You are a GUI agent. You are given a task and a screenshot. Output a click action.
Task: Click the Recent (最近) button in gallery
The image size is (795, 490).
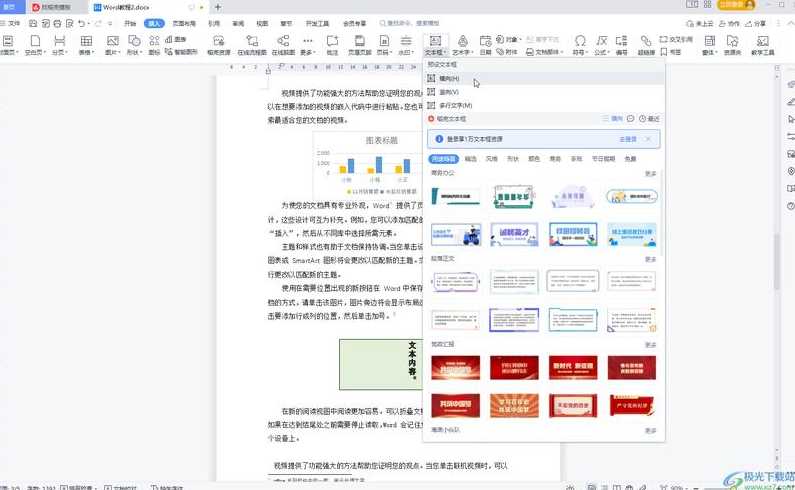pyautogui.click(x=649, y=119)
